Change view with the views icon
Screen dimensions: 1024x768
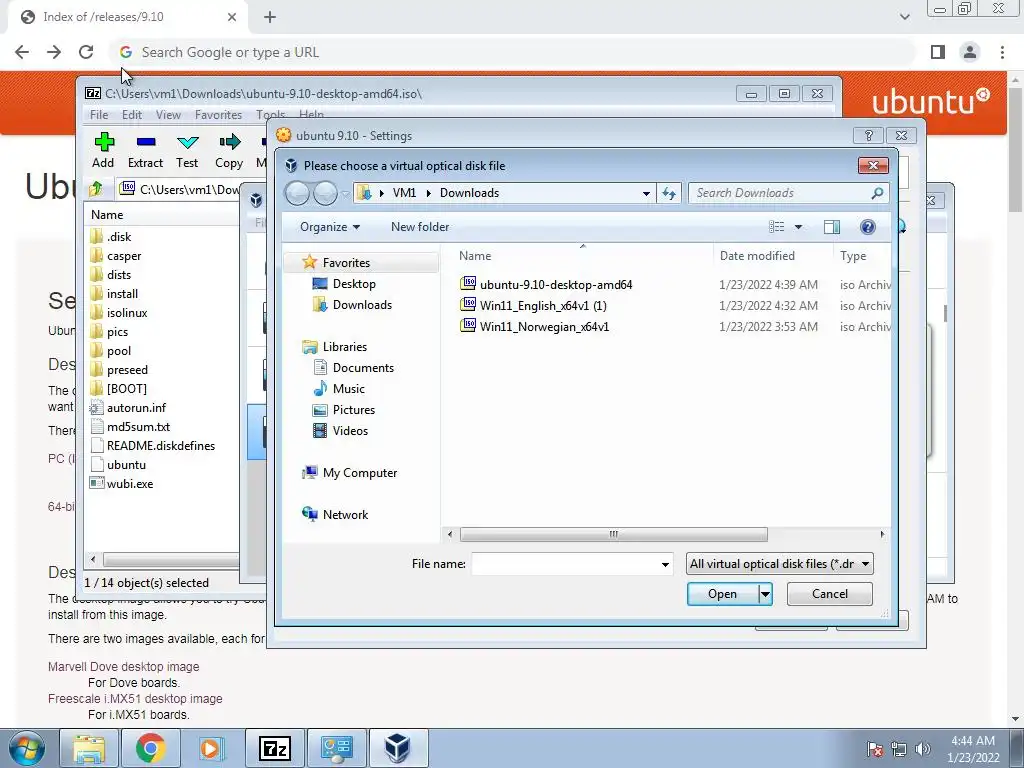[776, 227]
